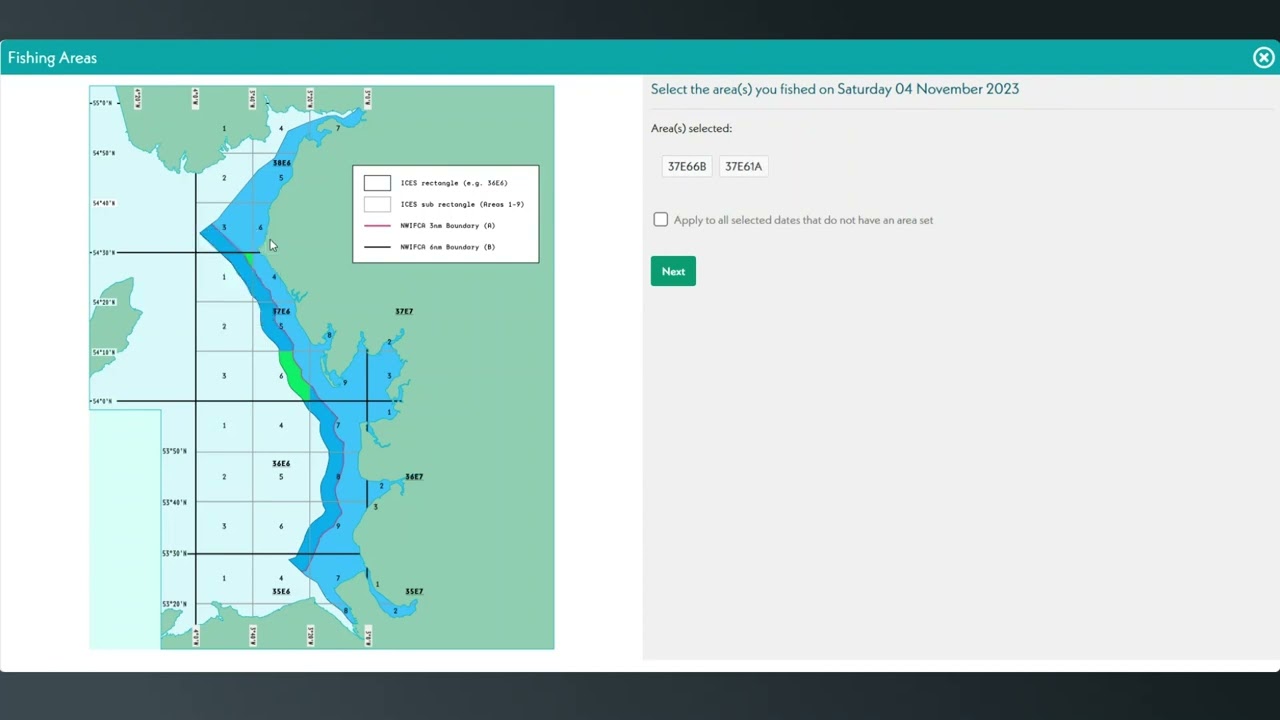The image size is (1280, 720).
Task: Click the 'Area(s) selected:' label
Action: (691, 128)
